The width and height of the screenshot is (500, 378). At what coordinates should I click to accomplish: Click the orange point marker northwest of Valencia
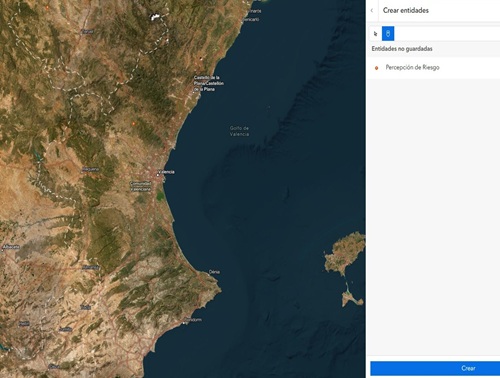click(x=133, y=124)
